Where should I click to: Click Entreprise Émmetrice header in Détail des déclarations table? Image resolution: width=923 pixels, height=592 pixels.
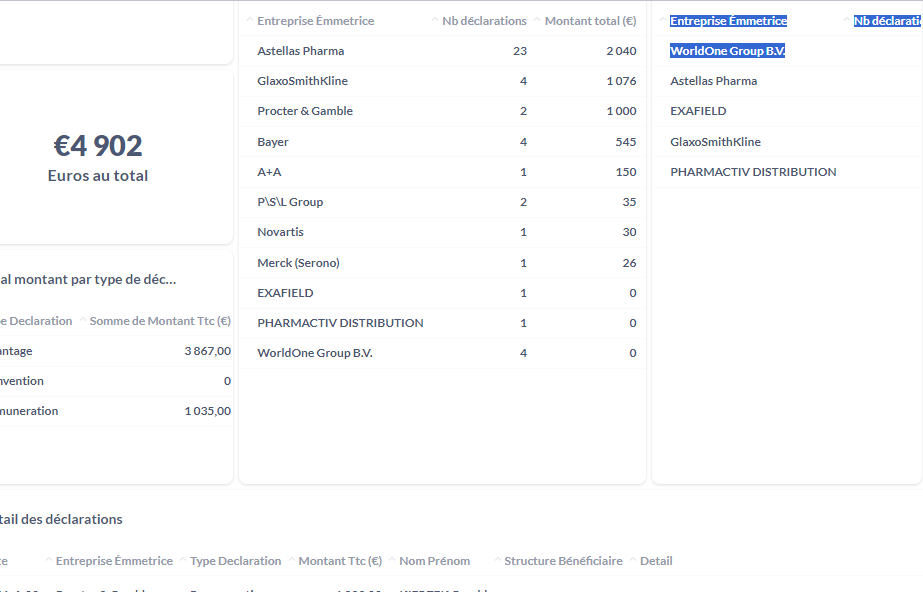(114, 561)
